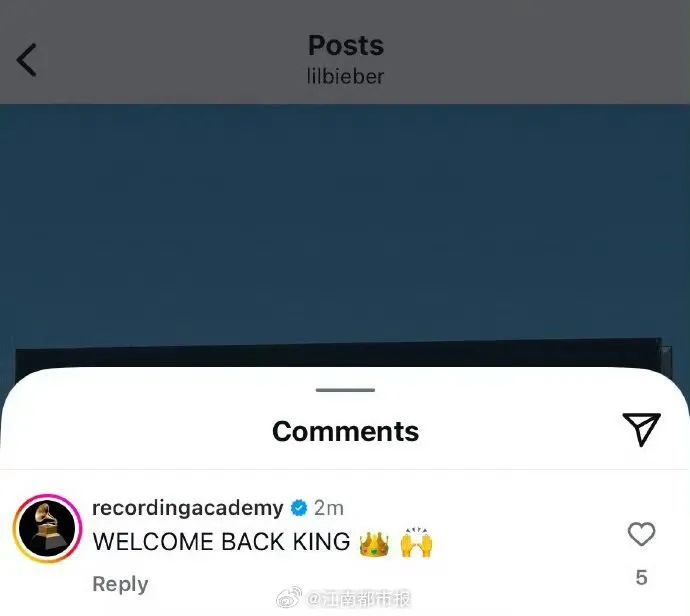The width and height of the screenshot is (690, 616).
Task: View likes count 5 on comment
Action: click(641, 577)
